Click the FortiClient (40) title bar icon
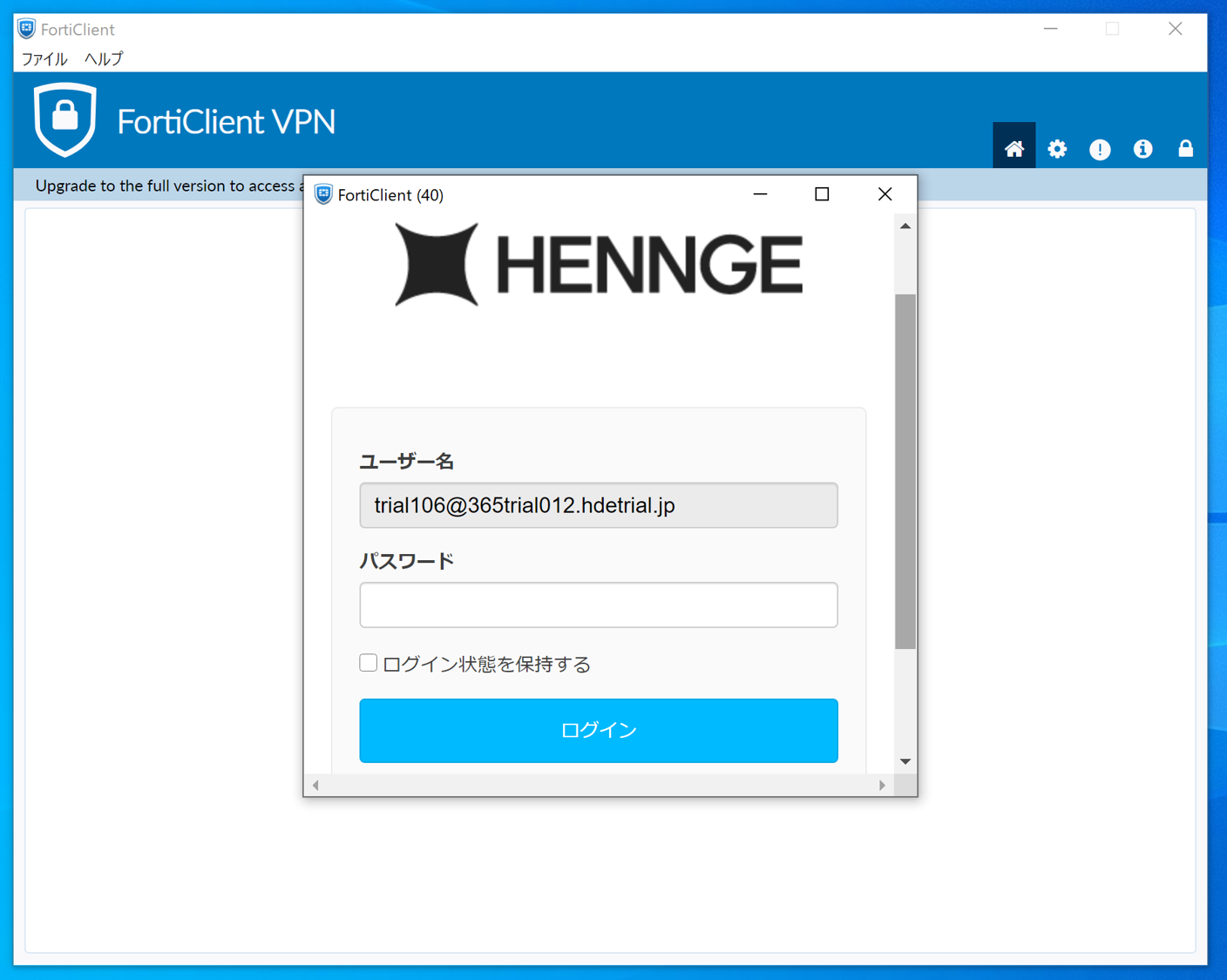Screen dimensions: 1227x980 (x=323, y=194)
